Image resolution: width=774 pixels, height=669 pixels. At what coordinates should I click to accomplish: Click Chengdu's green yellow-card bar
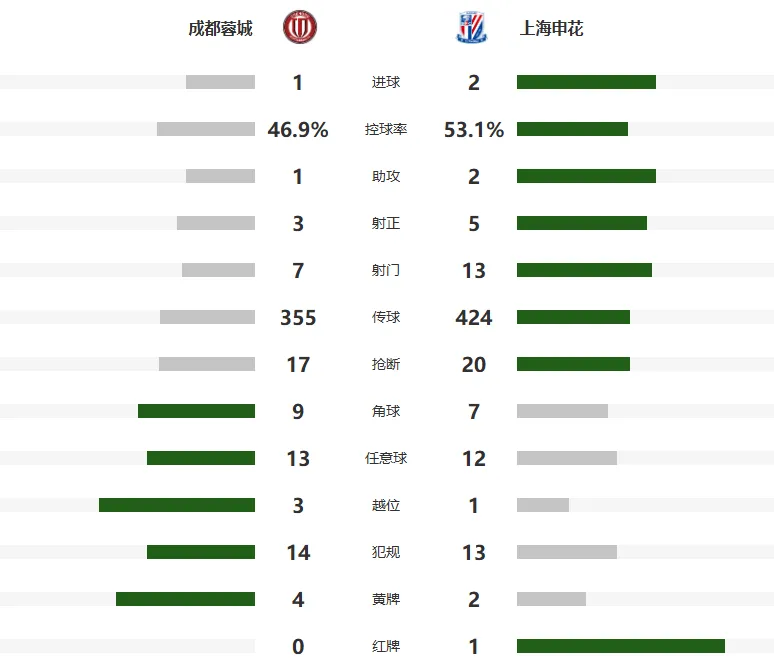pyautogui.click(x=186, y=599)
